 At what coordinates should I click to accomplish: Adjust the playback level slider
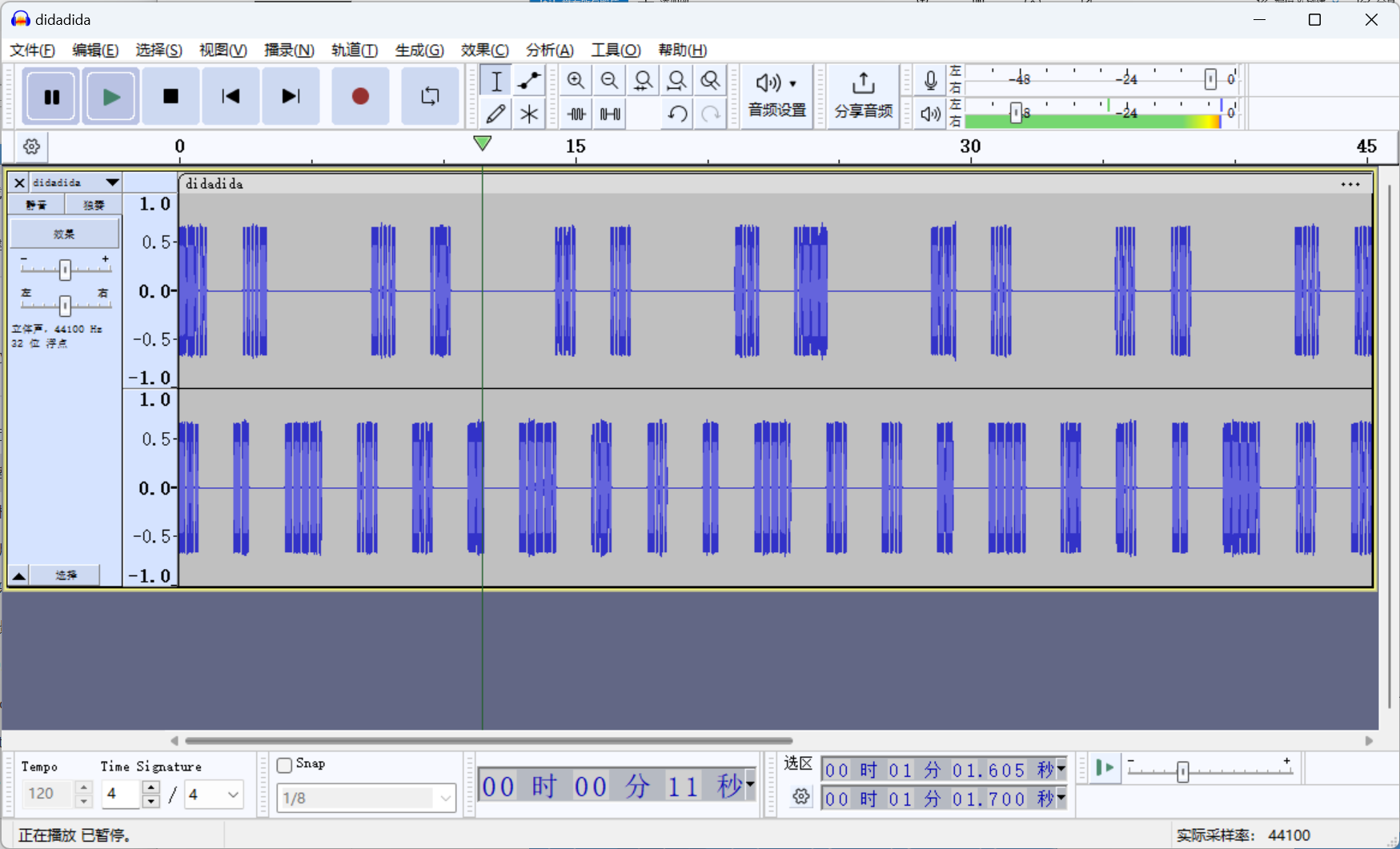click(x=1016, y=113)
